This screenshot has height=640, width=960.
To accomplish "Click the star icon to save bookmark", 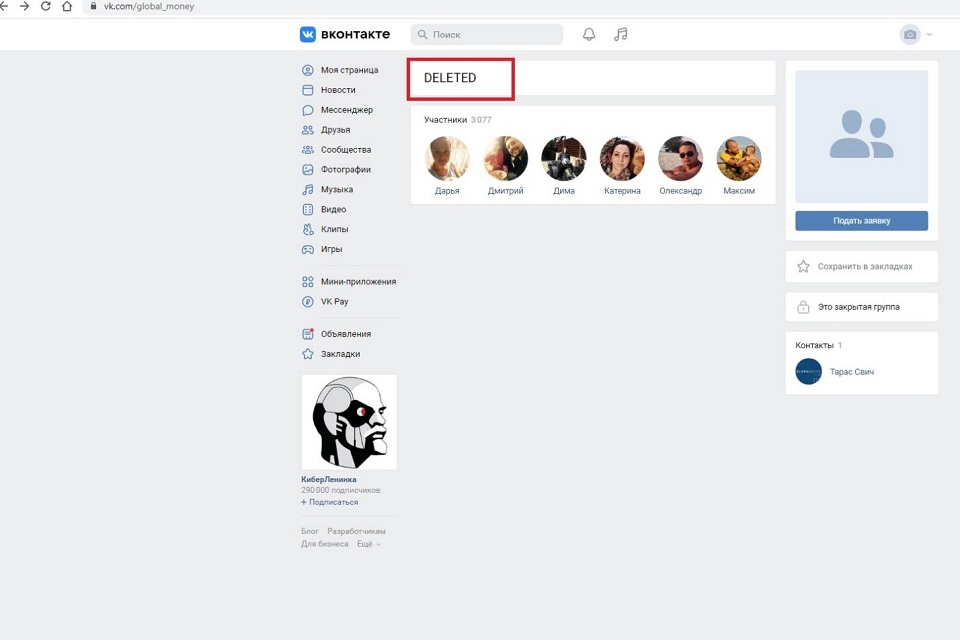I will (x=803, y=267).
